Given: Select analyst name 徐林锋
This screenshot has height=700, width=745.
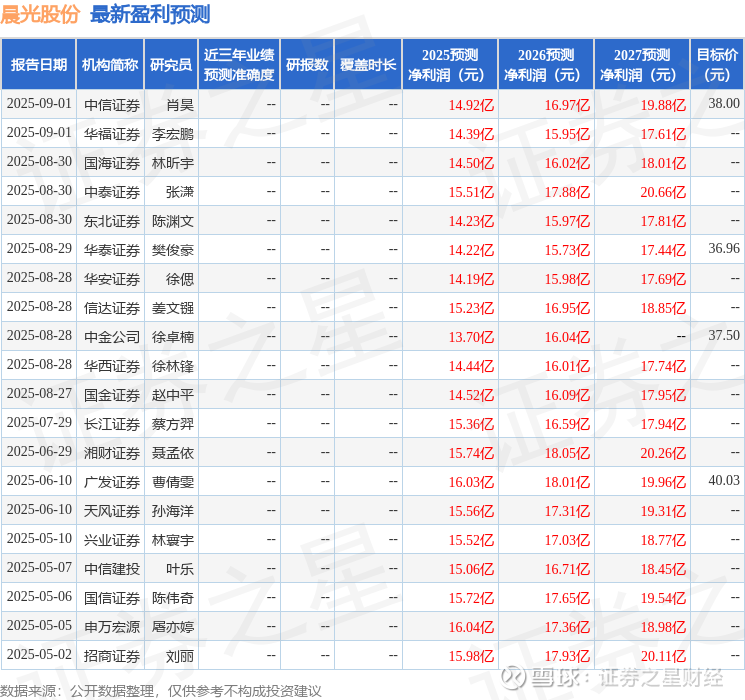Looking at the screenshot, I should 173,366.
